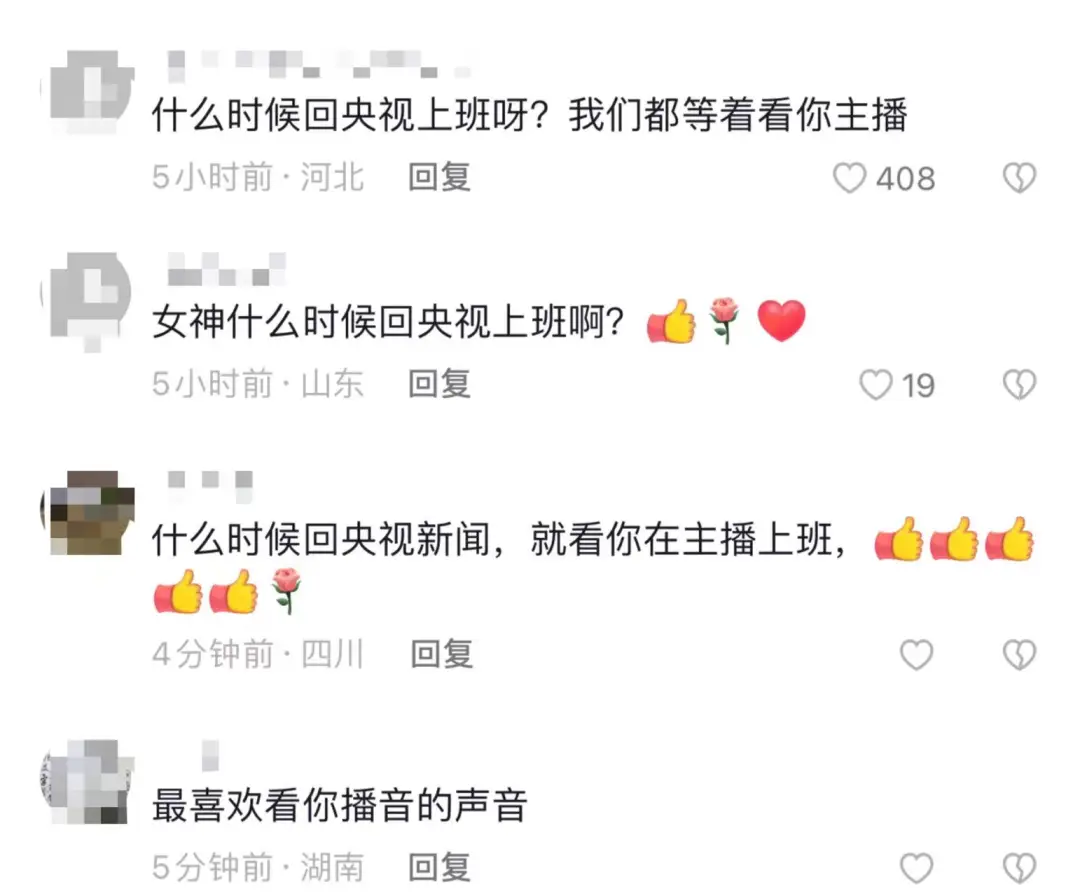Like the 四川 comment posted 4分钟前

tap(917, 654)
